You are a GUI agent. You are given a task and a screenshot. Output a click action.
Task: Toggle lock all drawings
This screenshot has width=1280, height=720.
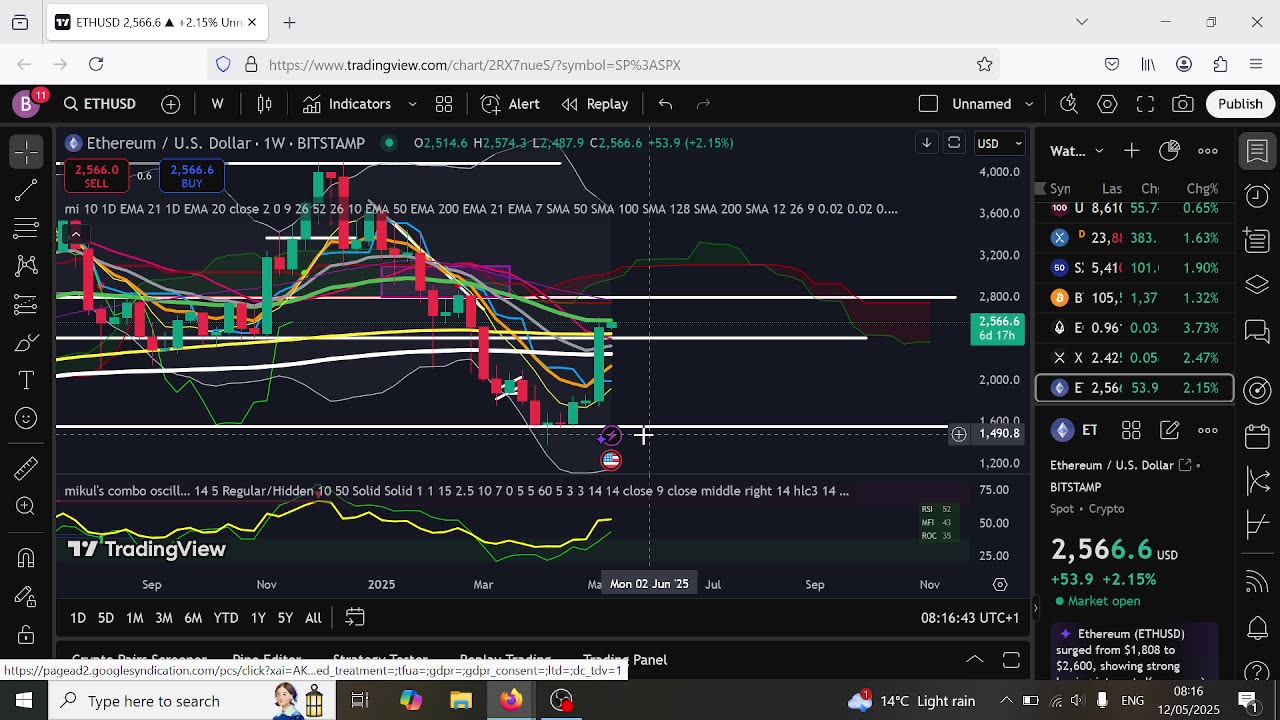(x=27, y=635)
